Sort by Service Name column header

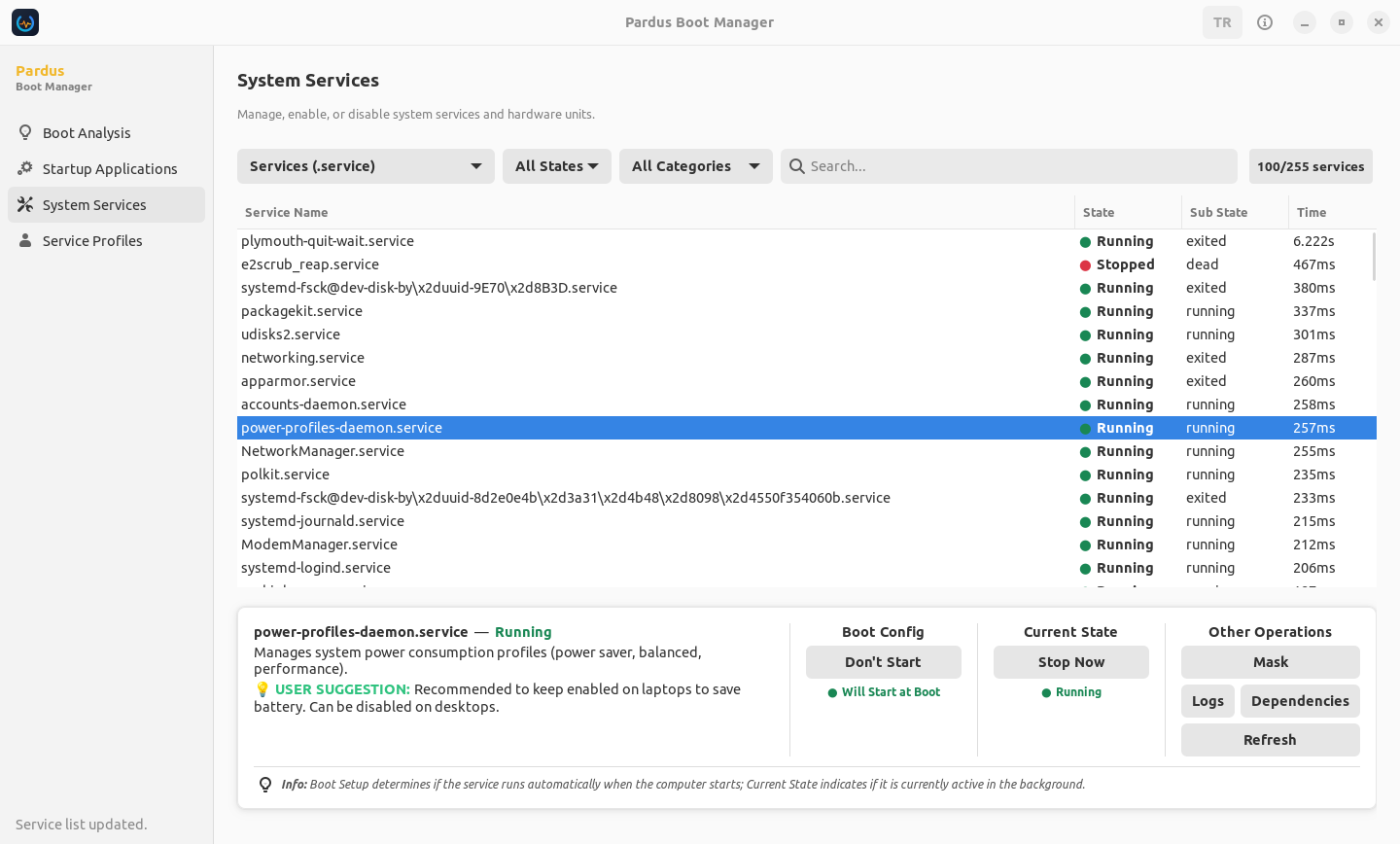[656, 212]
